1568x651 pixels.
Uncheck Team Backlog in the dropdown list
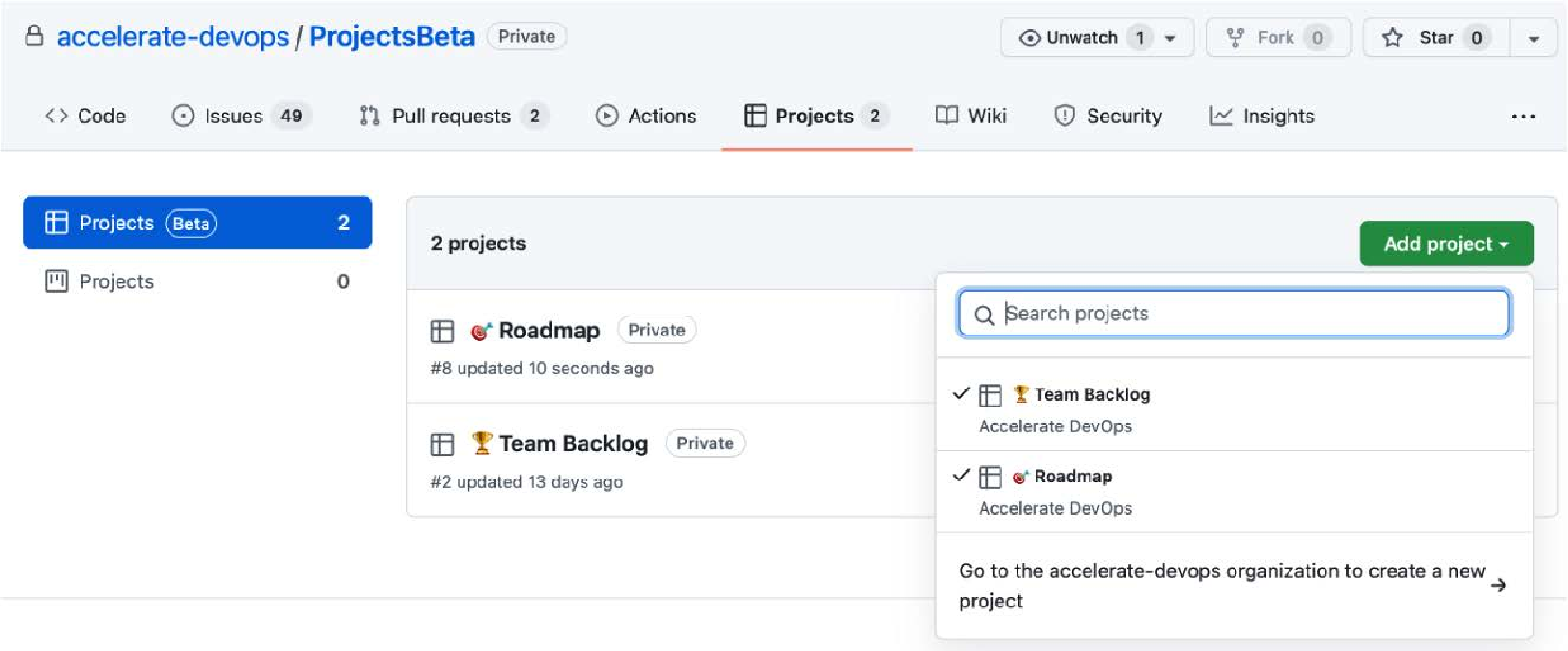click(x=1234, y=408)
